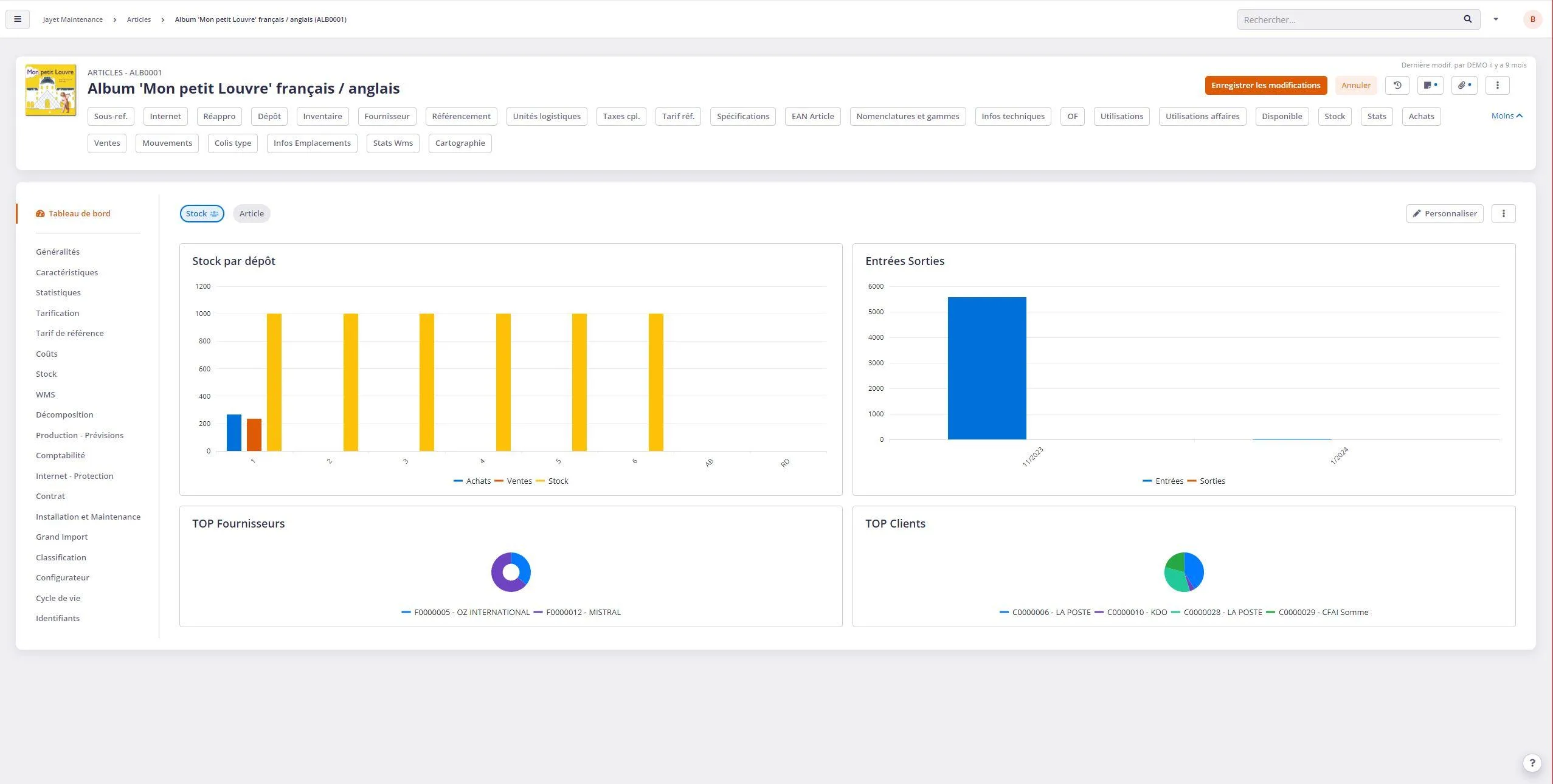Open the history clock icon button
The width and height of the screenshot is (1553, 784).
[x=1397, y=86]
